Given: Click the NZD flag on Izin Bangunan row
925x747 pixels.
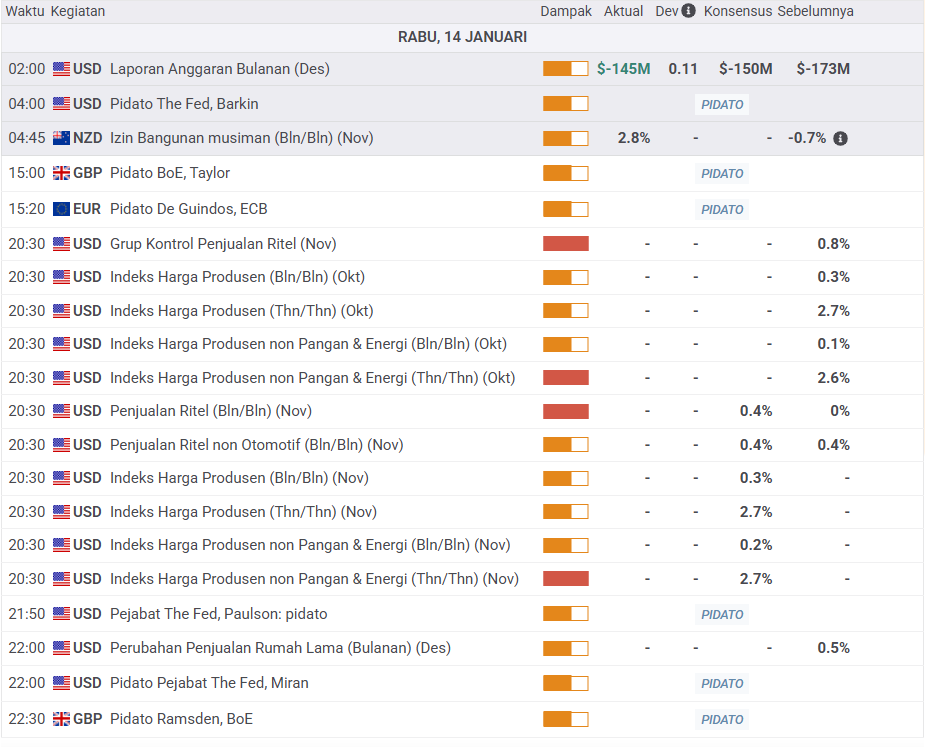Looking at the screenshot, I should 62,138.
